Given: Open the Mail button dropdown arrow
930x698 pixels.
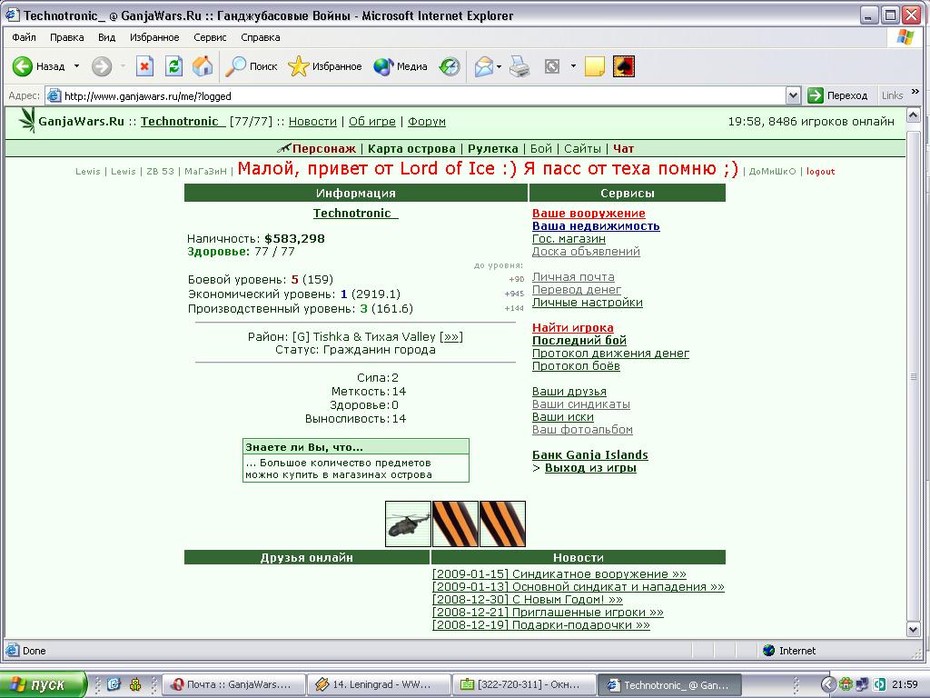Looking at the screenshot, I should coord(499,66).
